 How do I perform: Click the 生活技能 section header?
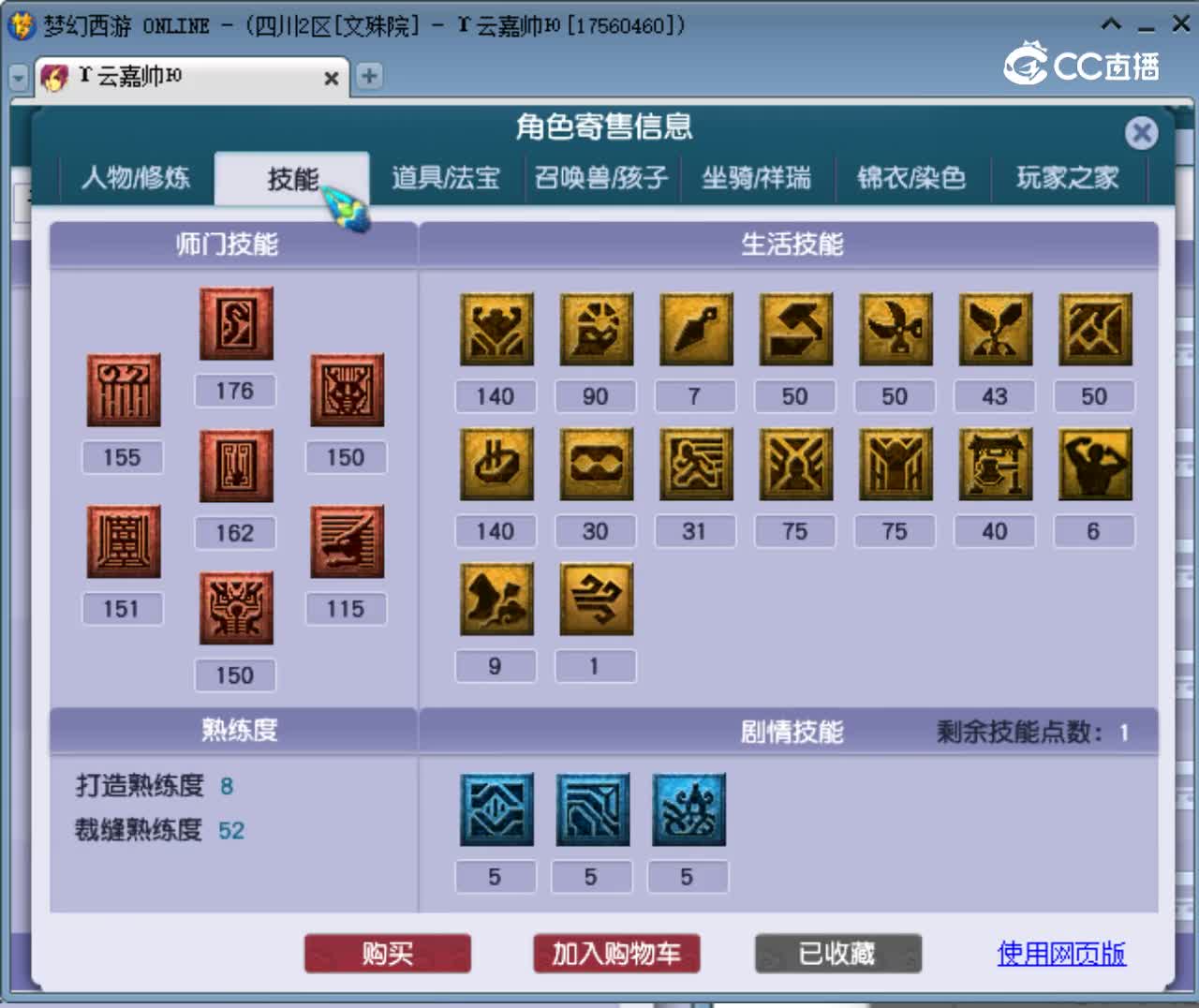tap(792, 245)
